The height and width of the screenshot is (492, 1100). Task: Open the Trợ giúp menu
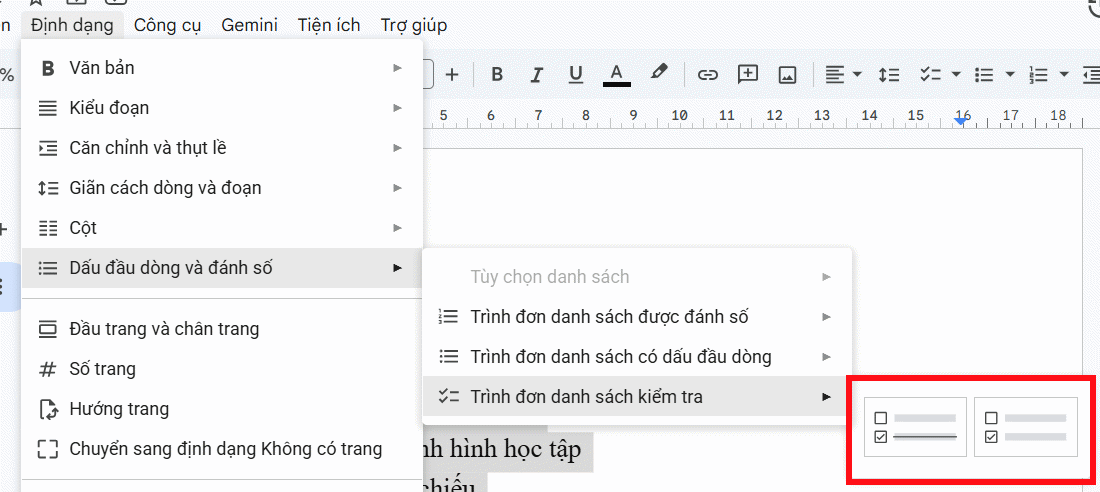point(414,25)
